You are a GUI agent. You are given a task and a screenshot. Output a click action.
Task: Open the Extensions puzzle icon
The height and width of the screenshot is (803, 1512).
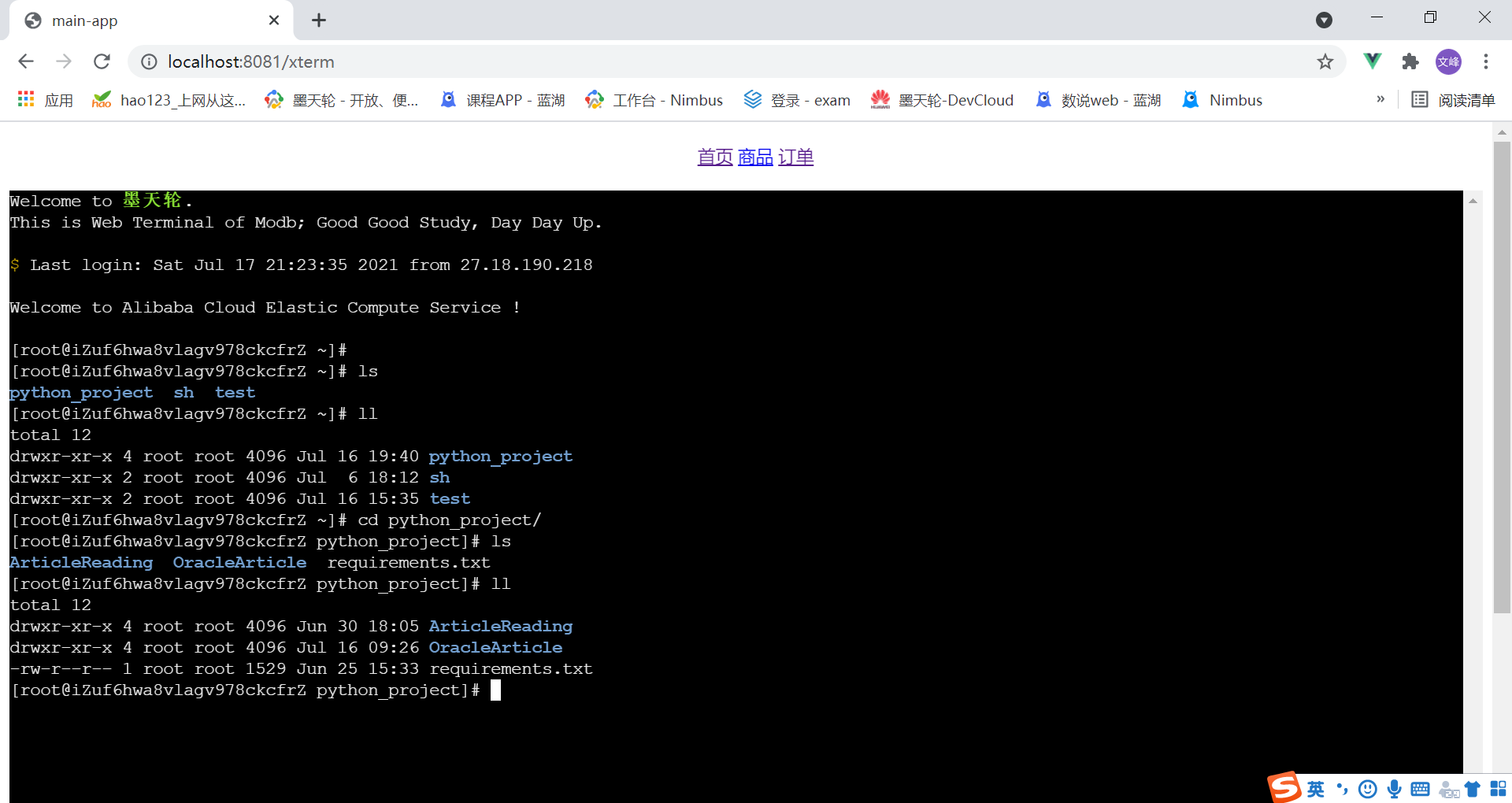1410,61
